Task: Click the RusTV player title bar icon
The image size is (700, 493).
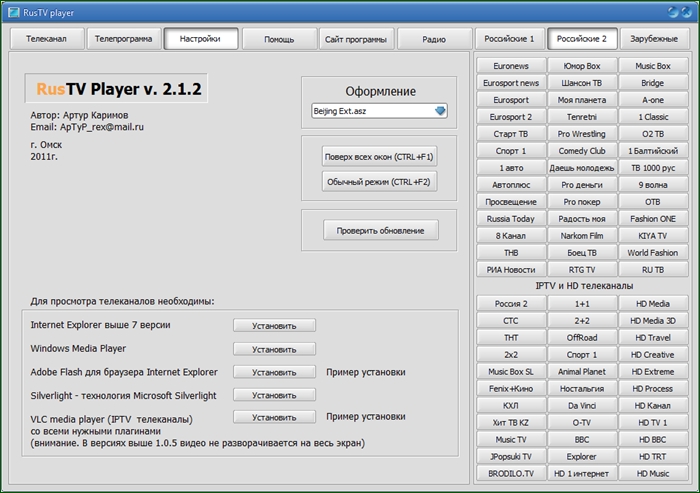Action: [13, 12]
